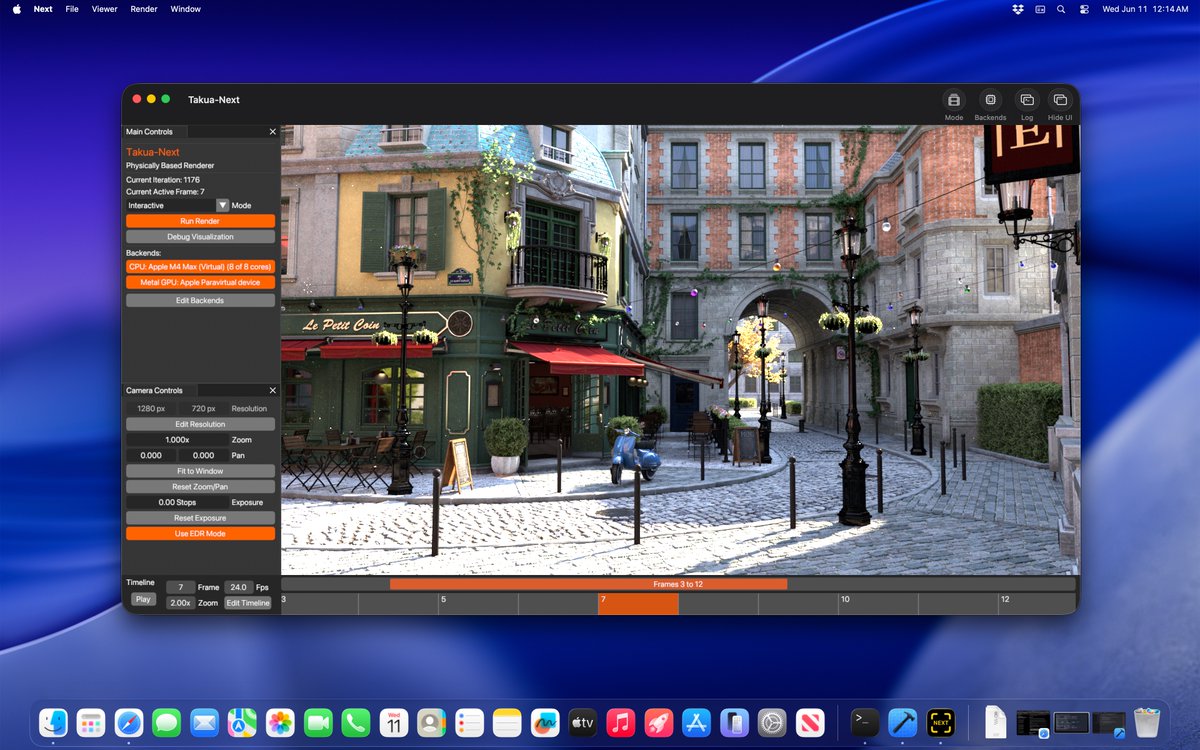Open Safari from the Dock
Image resolution: width=1200 pixels, height=750 pixels.
point(129,722)
